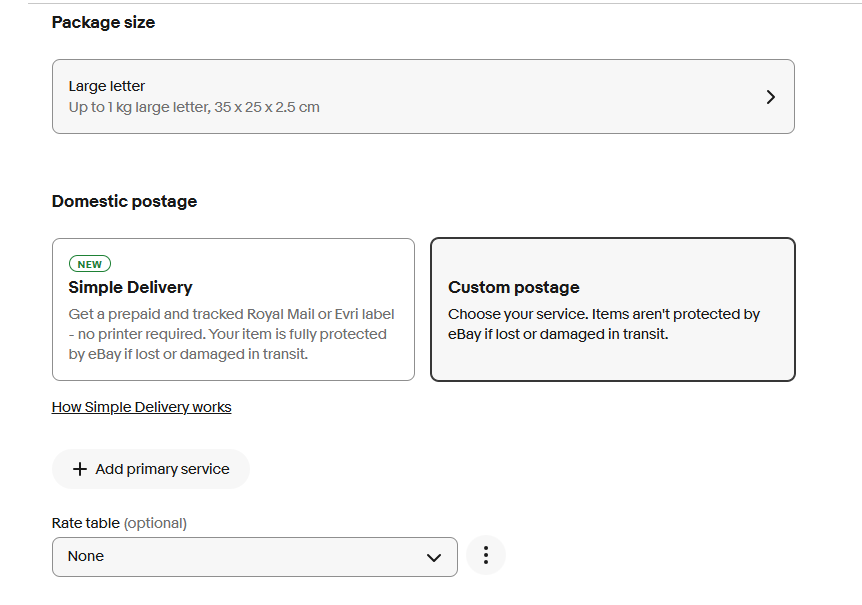Screen dimensions: 862x605
Task: Expand the Rate table dropdown showing None
Action: (254, 557)
